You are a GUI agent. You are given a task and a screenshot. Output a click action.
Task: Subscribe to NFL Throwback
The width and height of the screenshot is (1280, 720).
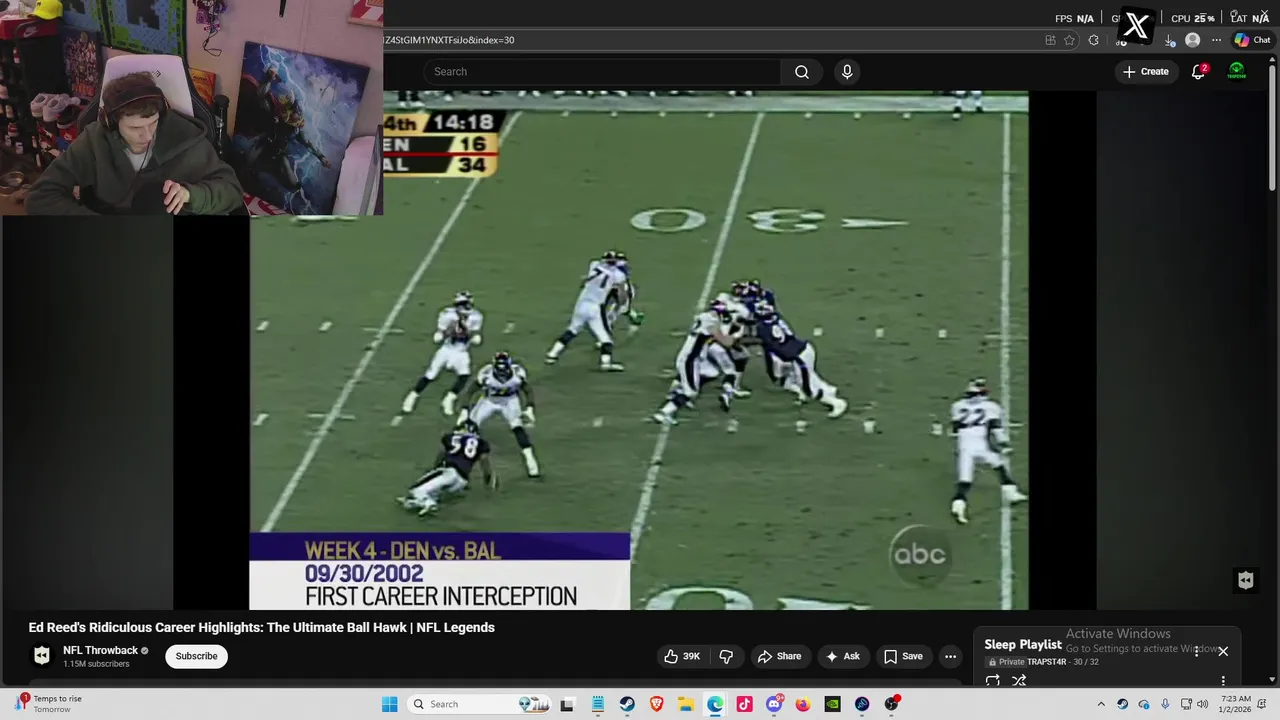point(196,656)
